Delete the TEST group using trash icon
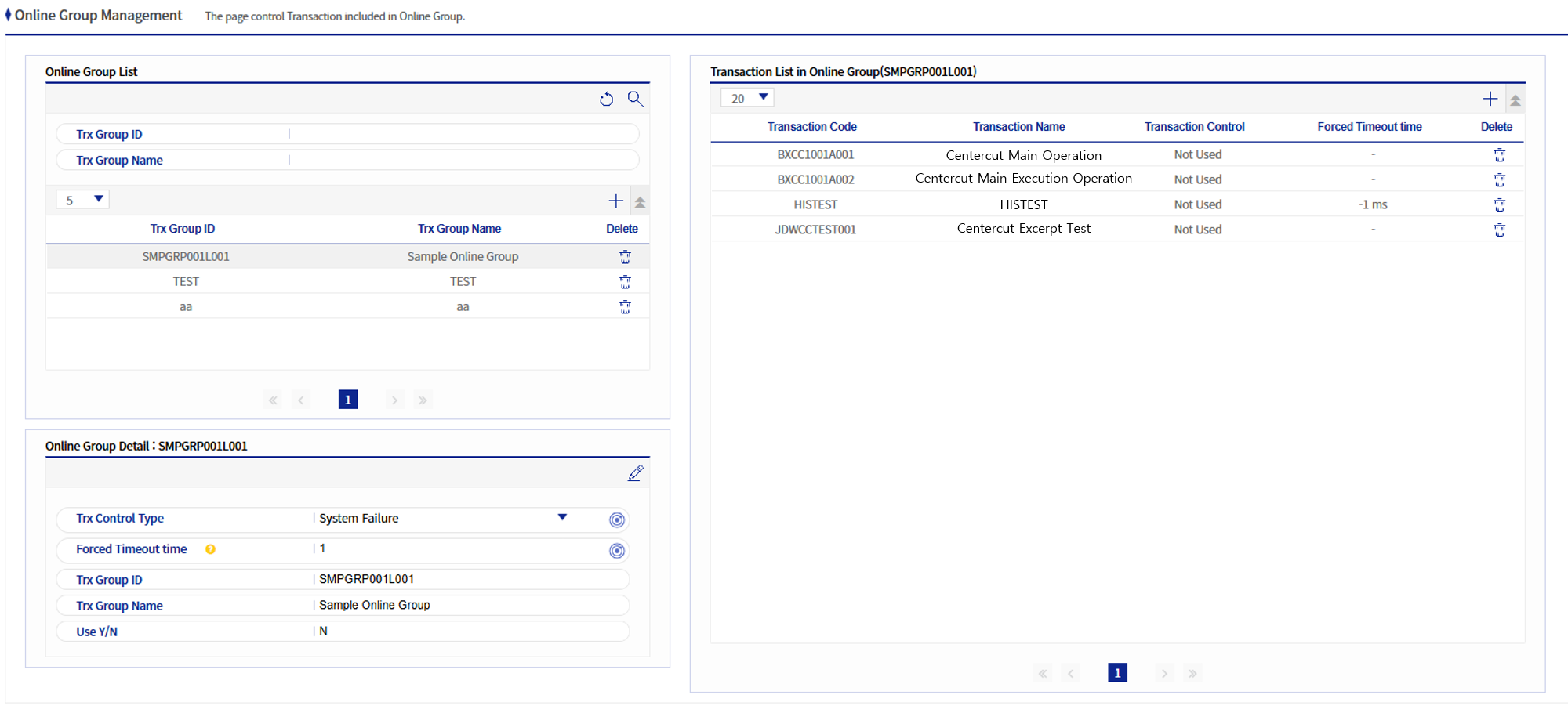Viewport: 1568px width, 713px height. coord(625,282)
